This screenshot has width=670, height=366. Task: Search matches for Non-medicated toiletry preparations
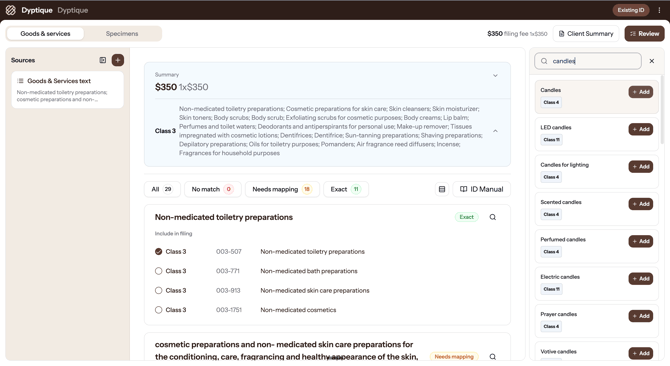click(493, 217)
